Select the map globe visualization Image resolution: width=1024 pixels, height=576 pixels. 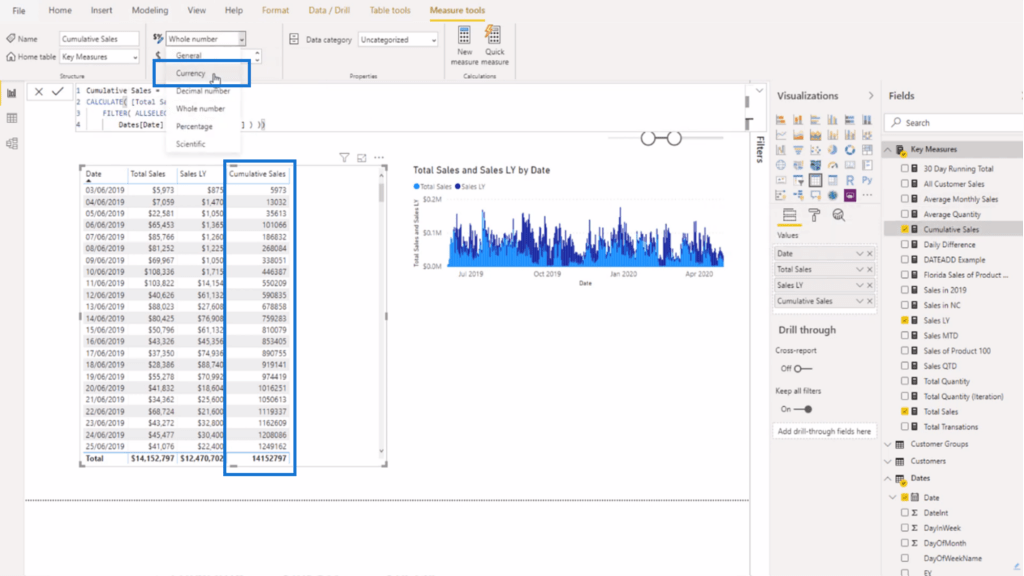click(x=780, y=165)
